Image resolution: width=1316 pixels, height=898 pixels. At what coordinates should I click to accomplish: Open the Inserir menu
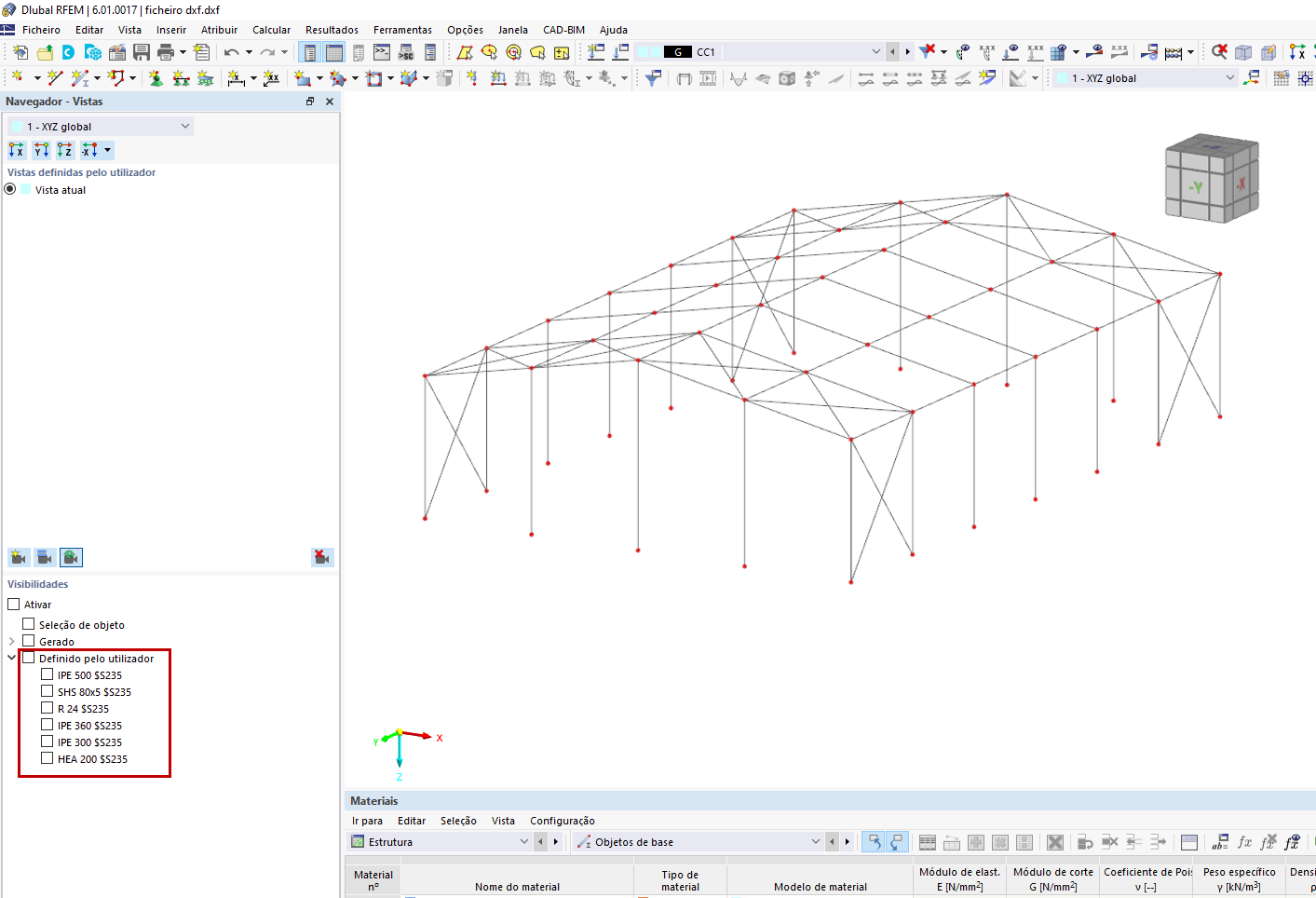(x=171, y=30)
